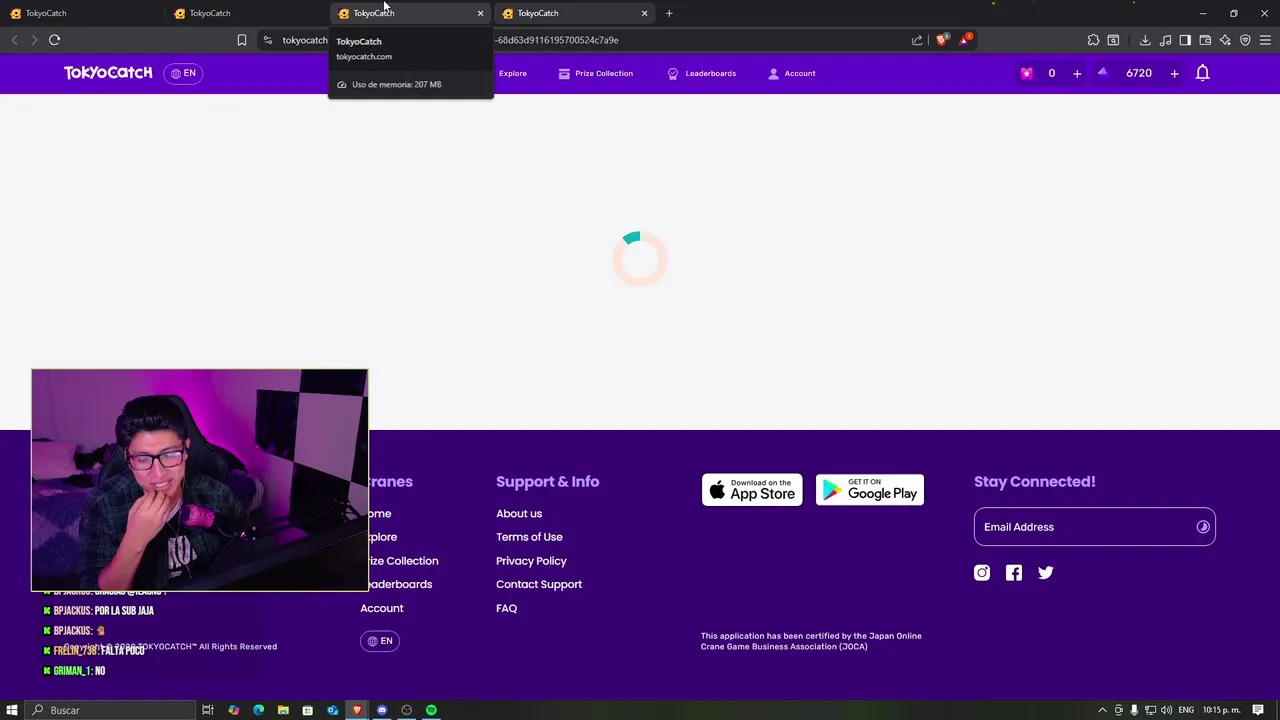Open FAQ footer link
This screenshot has height=720, width=1280.
tap(506, 608)
